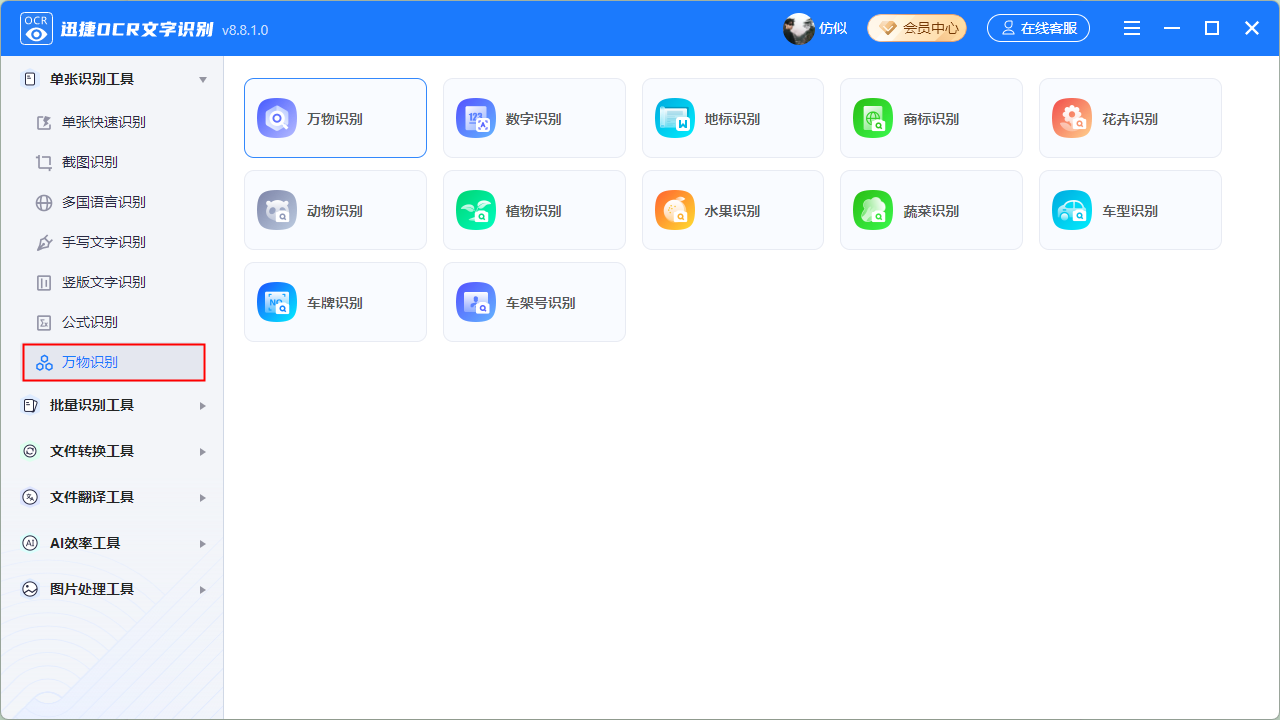Click the 蔬菜识别 vegetable icon

873,210
